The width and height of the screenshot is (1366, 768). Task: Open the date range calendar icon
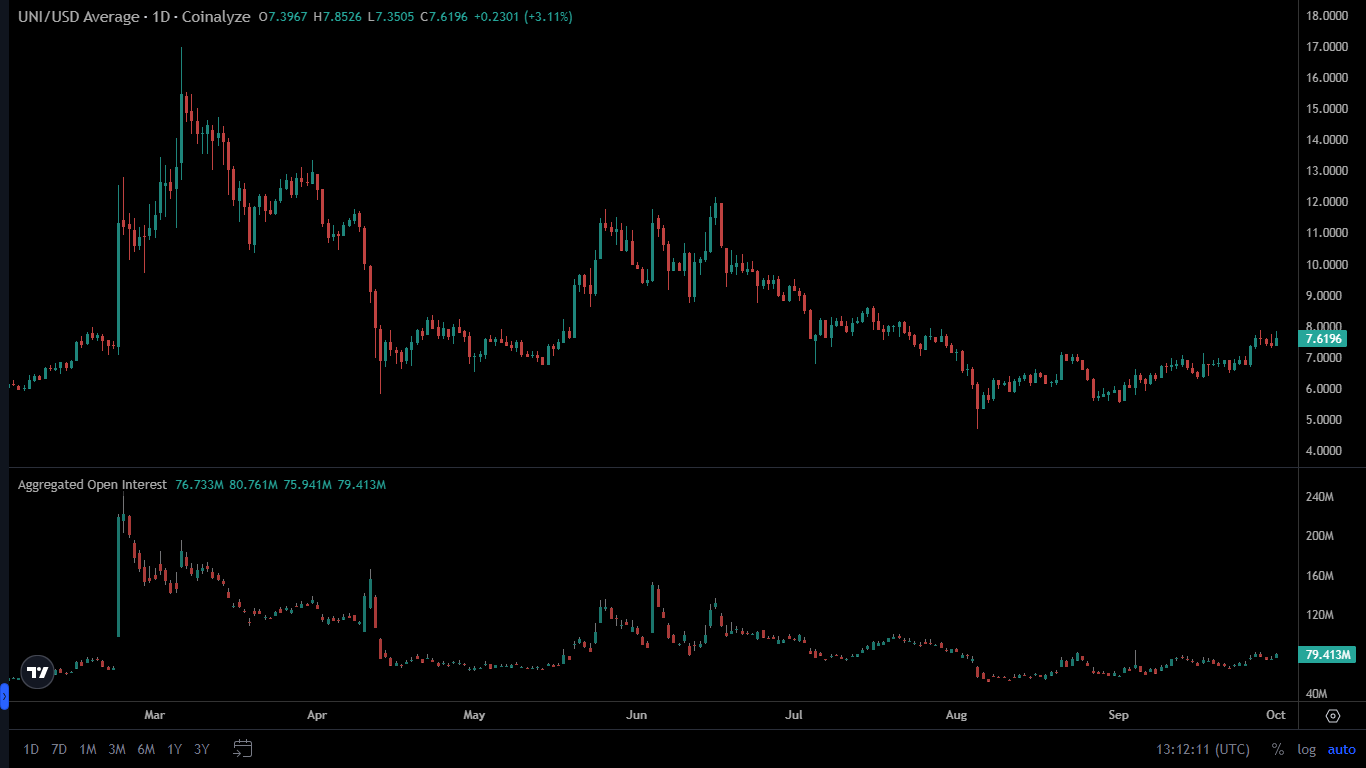click(242, 748)
